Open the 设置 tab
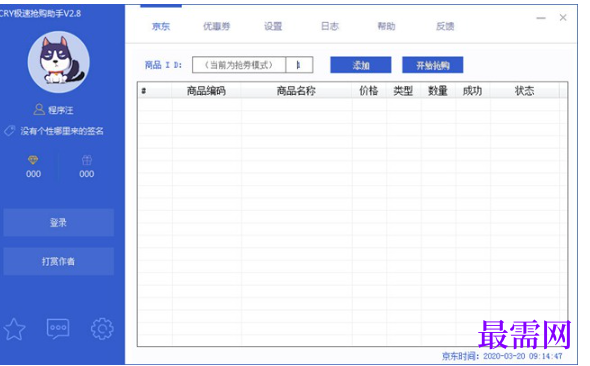 pos(273,26)
